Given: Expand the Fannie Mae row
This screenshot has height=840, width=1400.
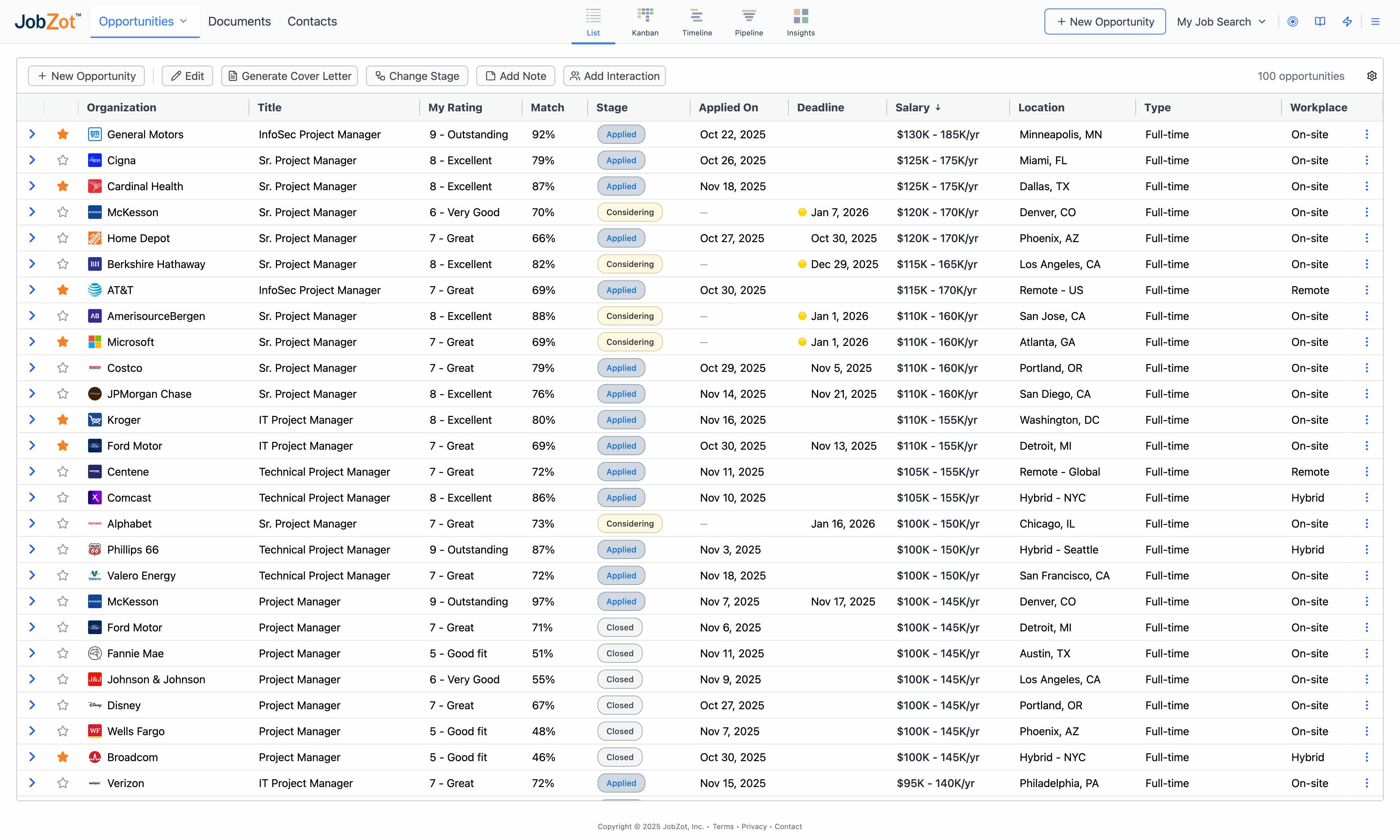Looking at the screenshot, I should [32, 653].
